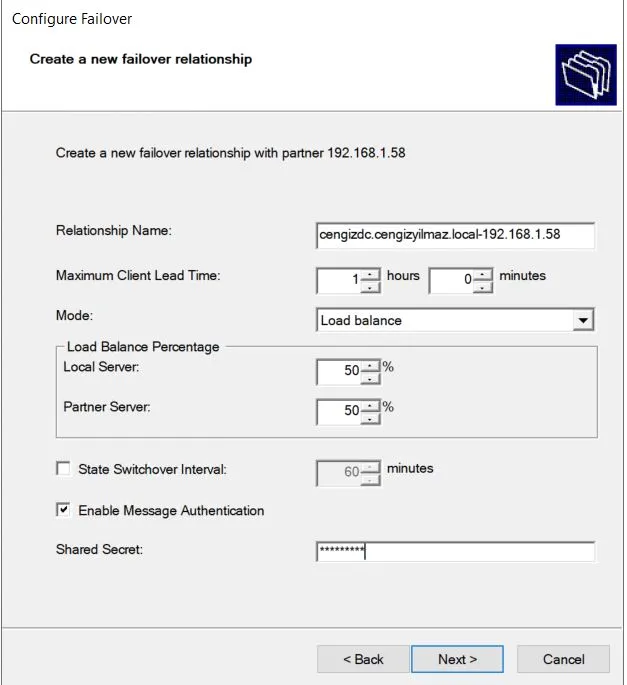Click the Maximum Client Lead Time label
The height and width of the screenshot is (685, 627).
[138, 275]
